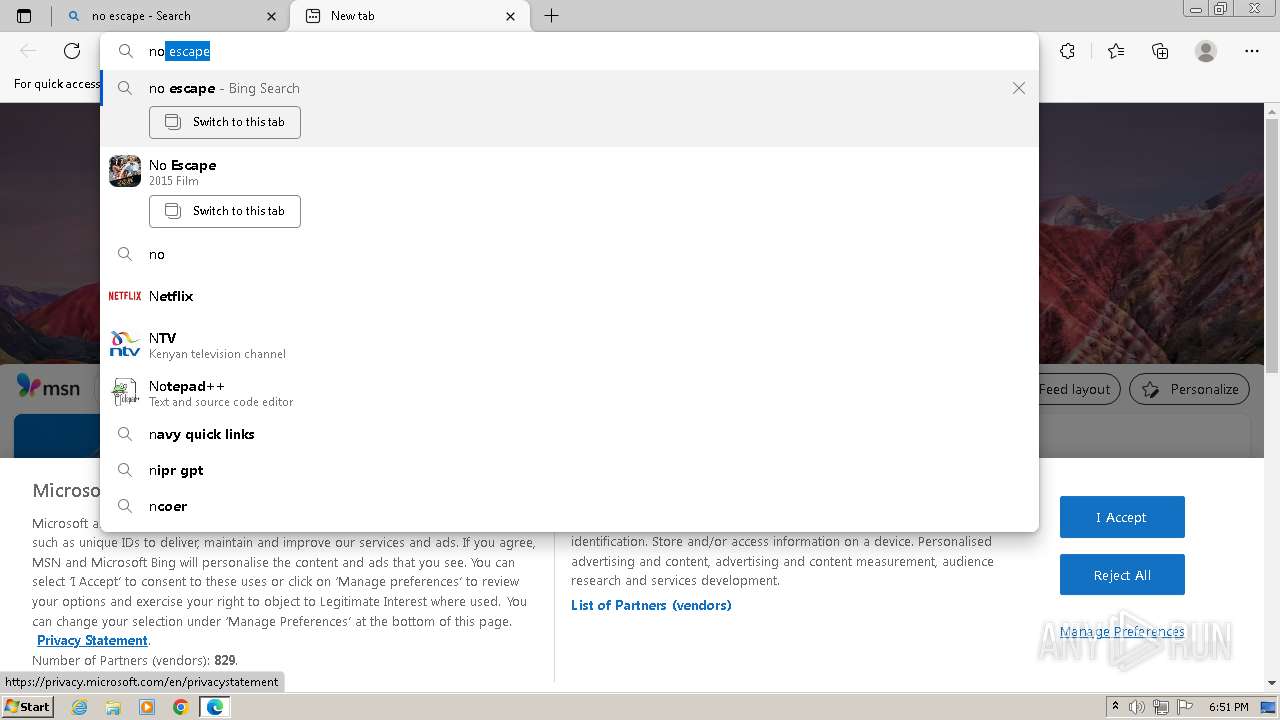The image size is (1280, 720).
Task: Click the No Escape film thumbnail
Action: (125, 171)
